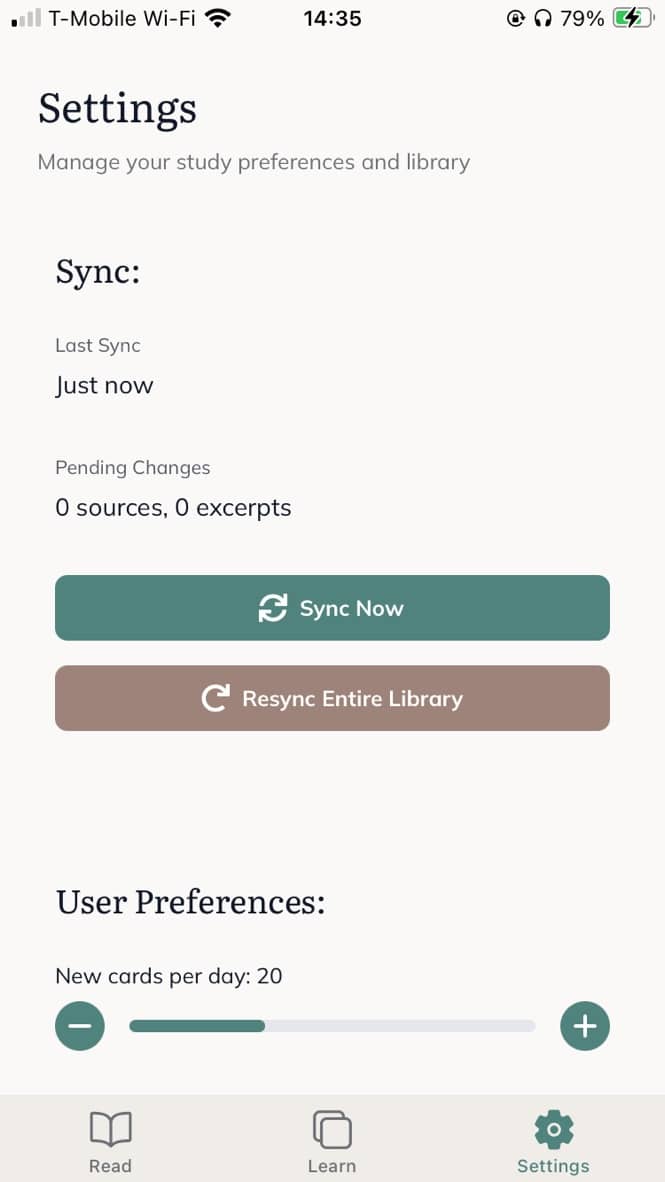Tap the Last Sync 'Just now' value

tap(104, 386)
